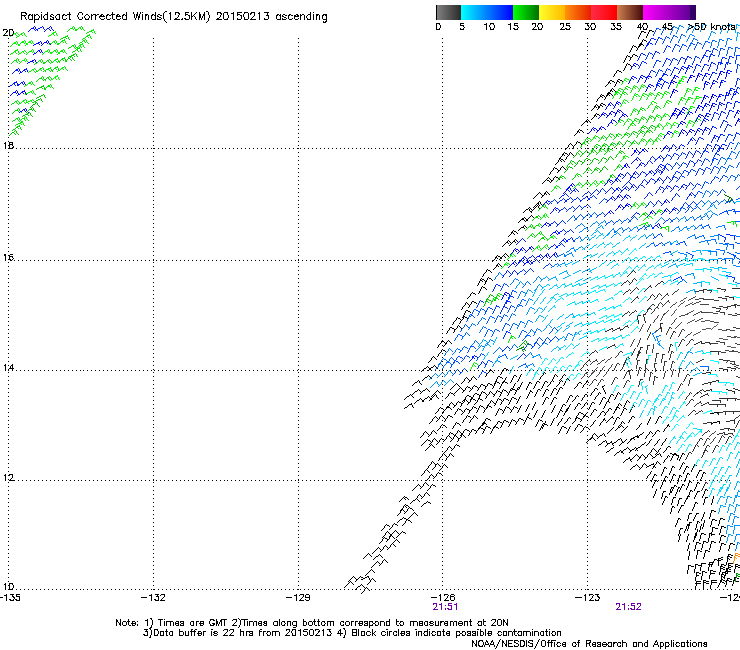740x650 pixels.
Task: Click the purple overpass time '21:51'
Action: (x=445, y=607)
